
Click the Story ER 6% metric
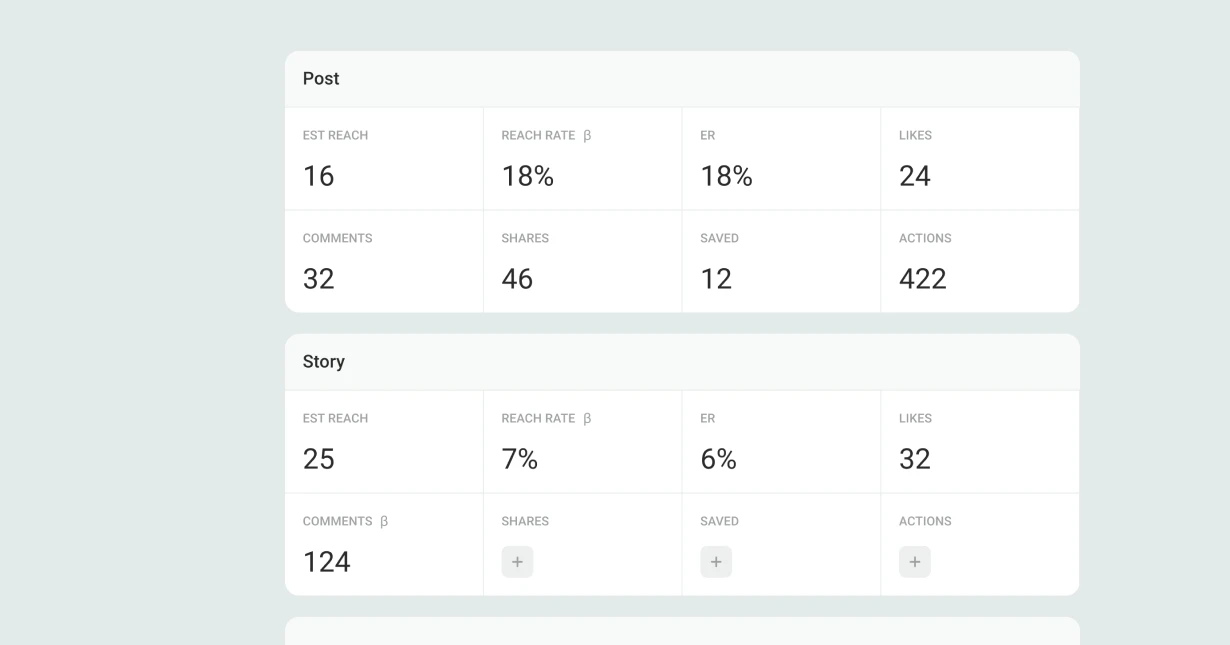[718, 459]
